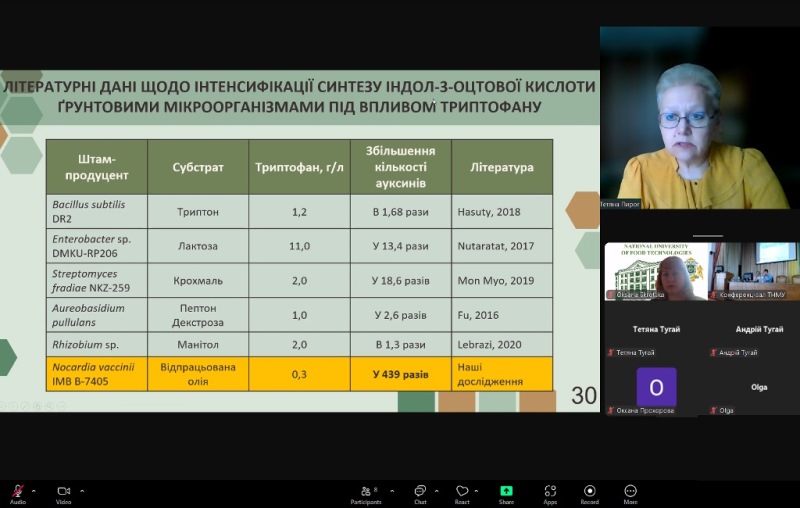Click slide number 30

point(584,395)
